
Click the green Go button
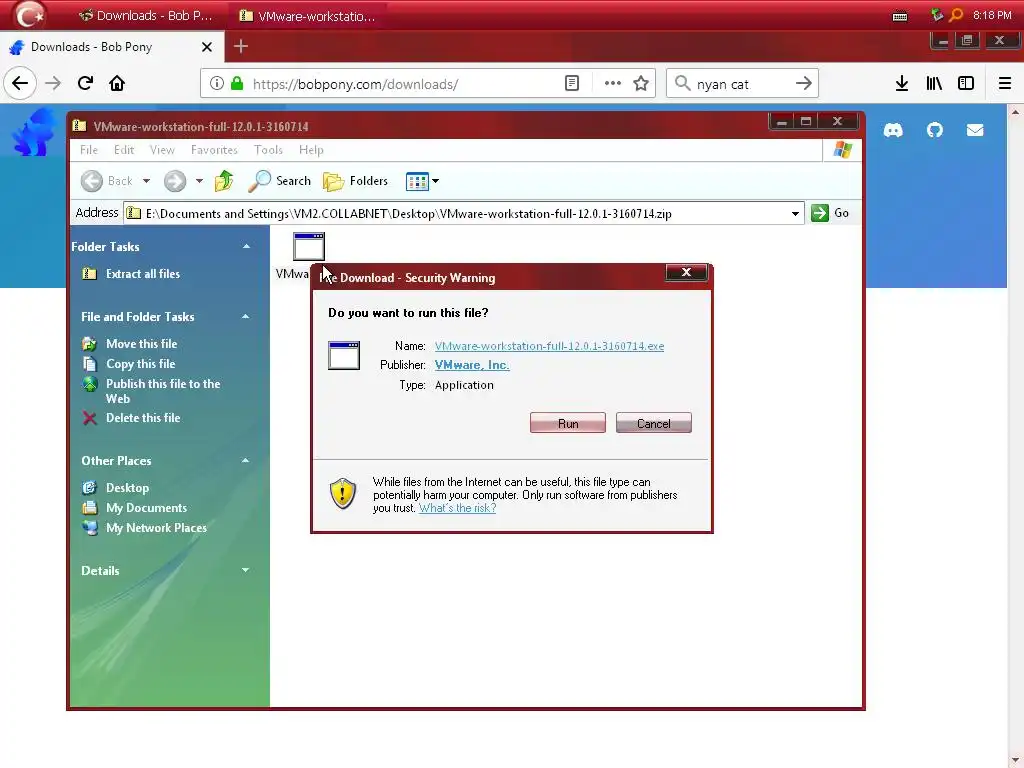(x=830, y=213)
